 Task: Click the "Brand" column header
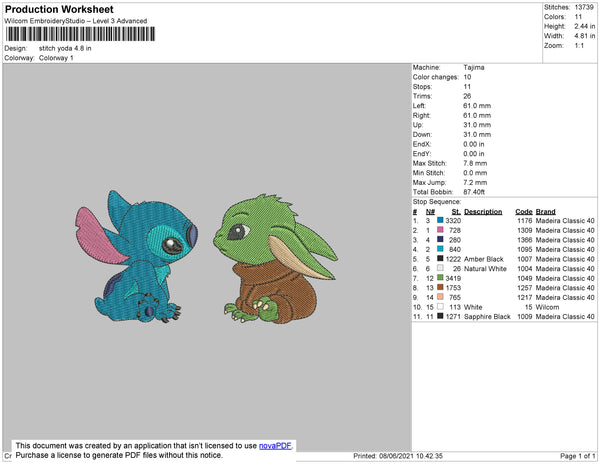coord(545,212)
